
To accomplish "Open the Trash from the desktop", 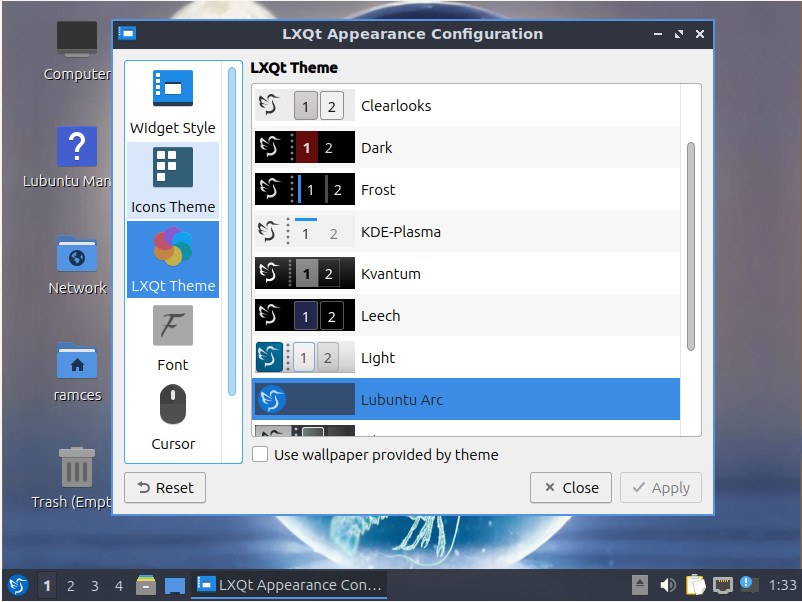I will tap(77, 468).
